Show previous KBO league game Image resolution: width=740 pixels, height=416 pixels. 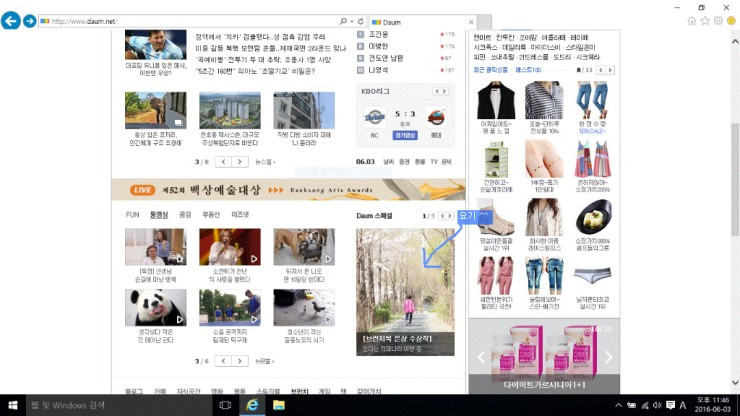pos(437,91)
